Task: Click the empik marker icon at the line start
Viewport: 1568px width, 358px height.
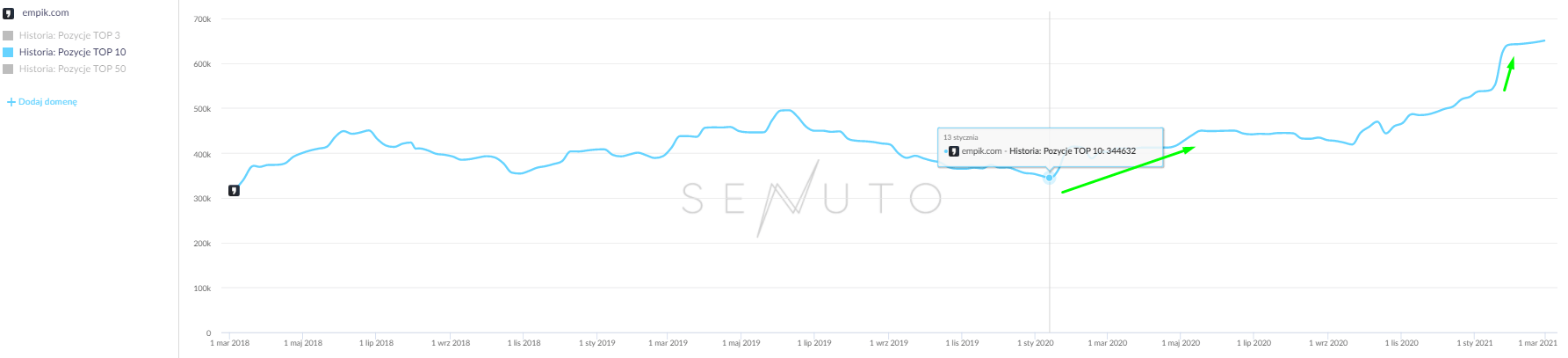Action: pos(234,191)
